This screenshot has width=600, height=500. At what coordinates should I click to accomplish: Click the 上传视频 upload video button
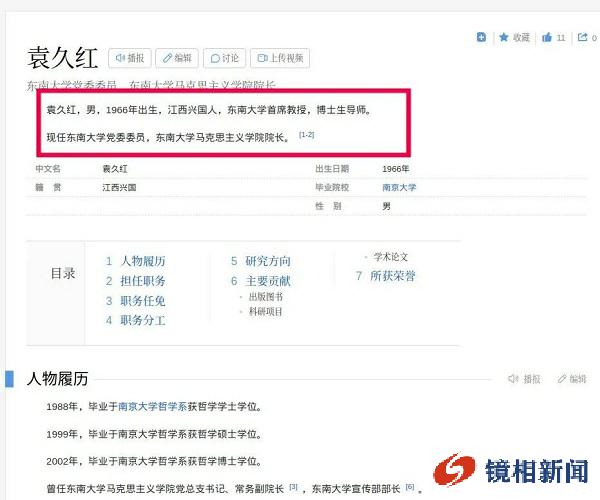[280, 58]
